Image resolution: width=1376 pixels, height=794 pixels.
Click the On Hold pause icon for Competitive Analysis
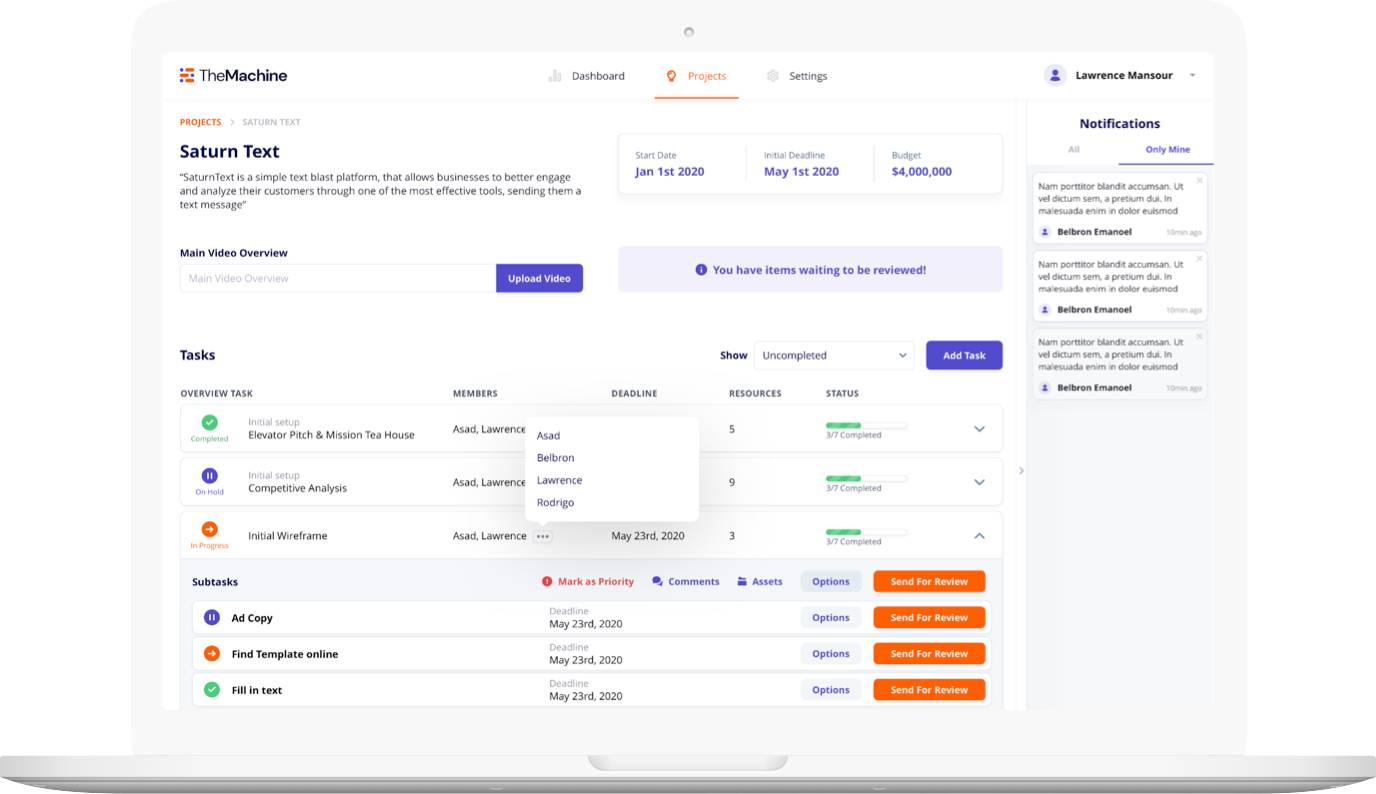pos(209,476)
